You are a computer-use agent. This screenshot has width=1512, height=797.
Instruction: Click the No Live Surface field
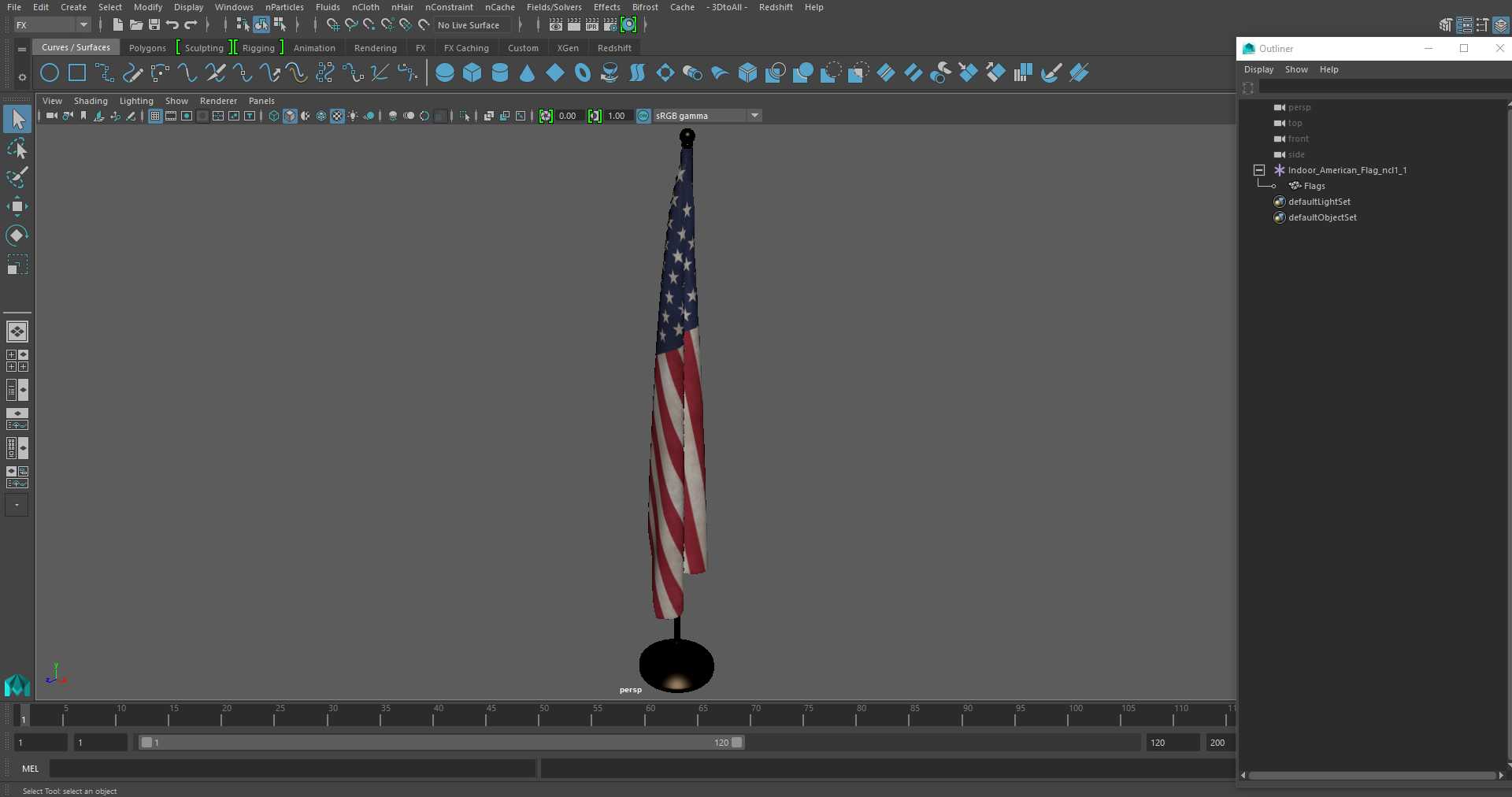point(472,25)
